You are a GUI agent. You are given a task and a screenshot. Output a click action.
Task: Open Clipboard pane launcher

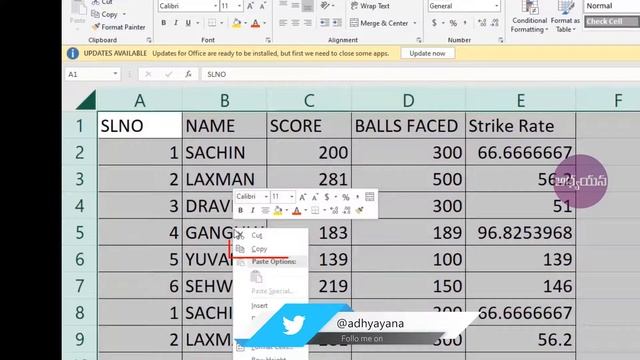coord(149,40)
